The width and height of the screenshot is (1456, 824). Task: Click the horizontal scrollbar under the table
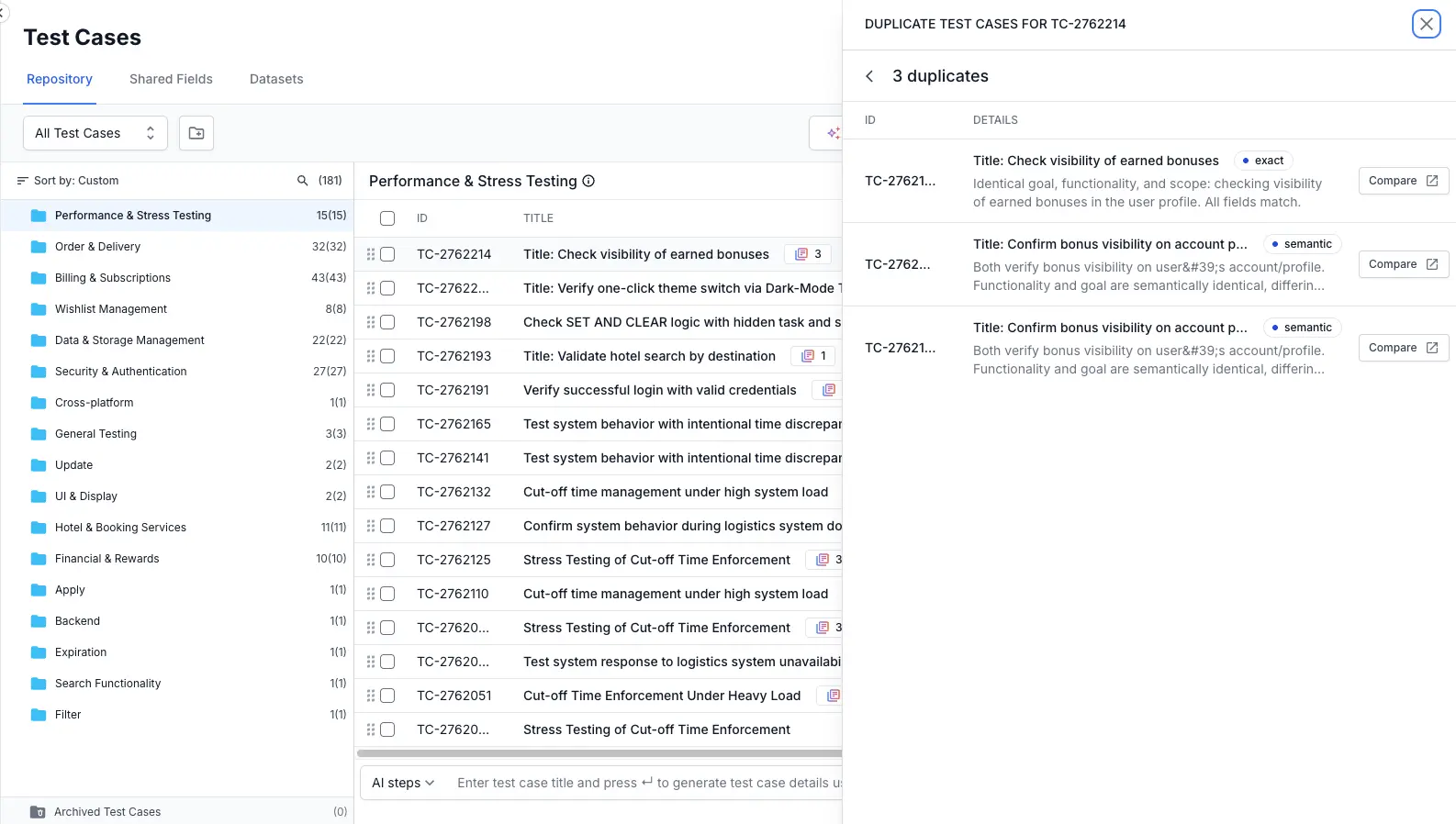pos(599,753)
